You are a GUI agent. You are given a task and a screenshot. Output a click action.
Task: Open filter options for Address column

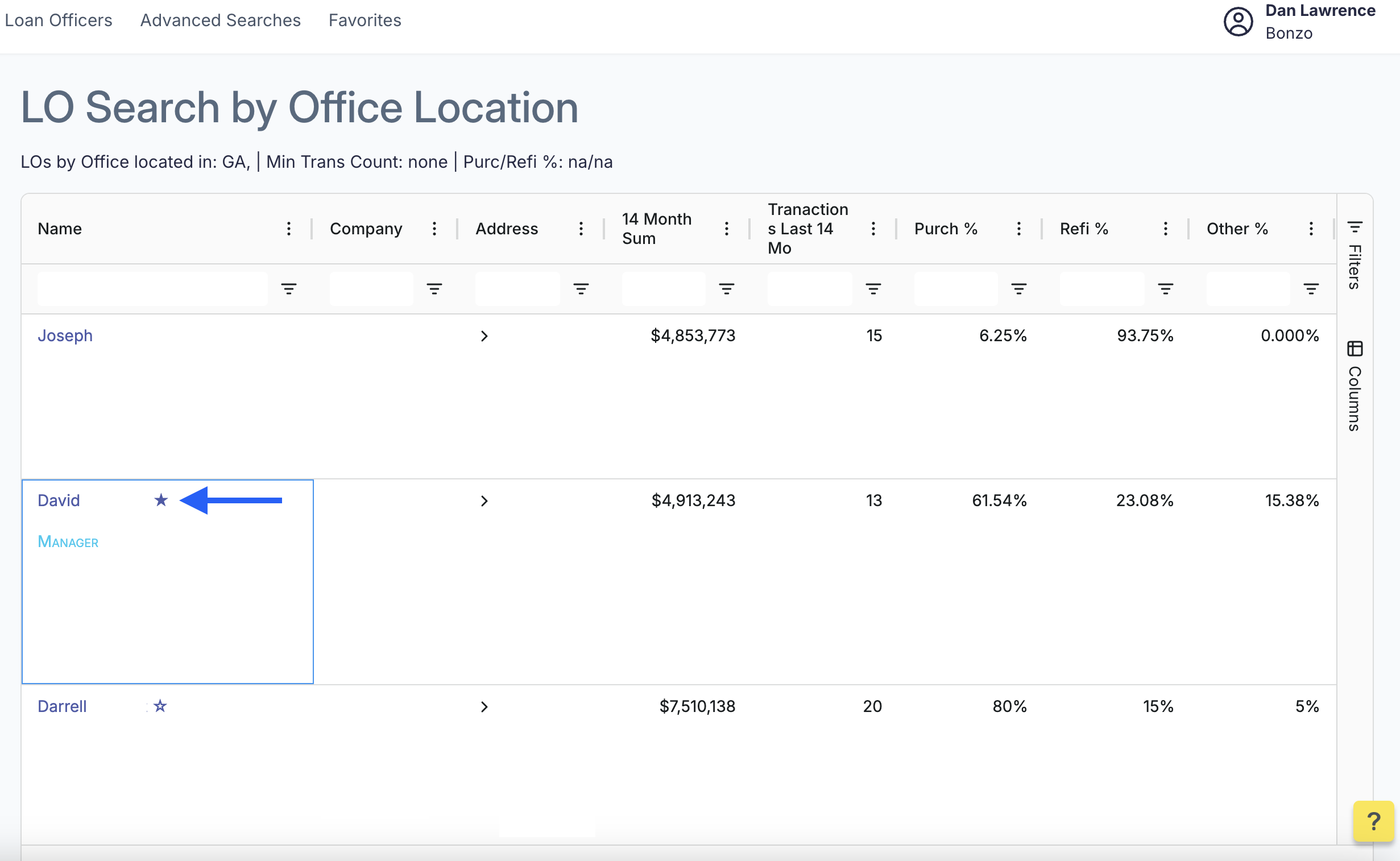click(x=581, y=289)
